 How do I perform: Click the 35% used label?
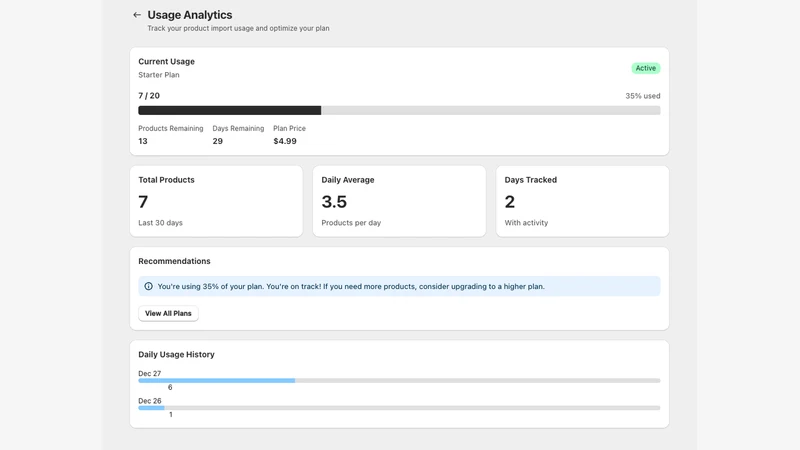(x=642, y=96)
